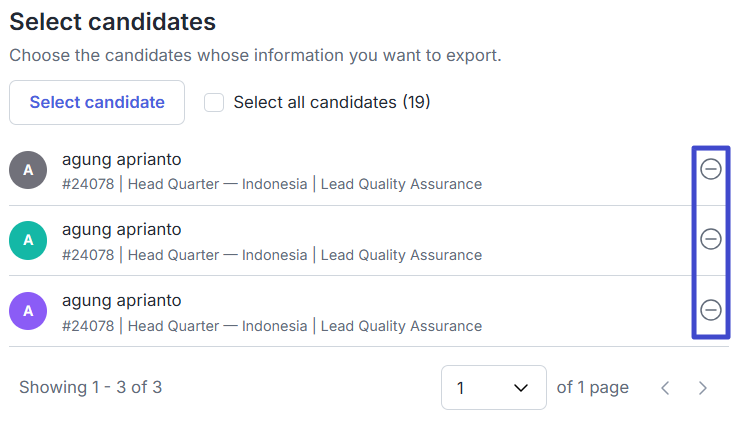This screenshot has height=426, width=741.
Task: Go to the next page arrow
Action: 703,388
